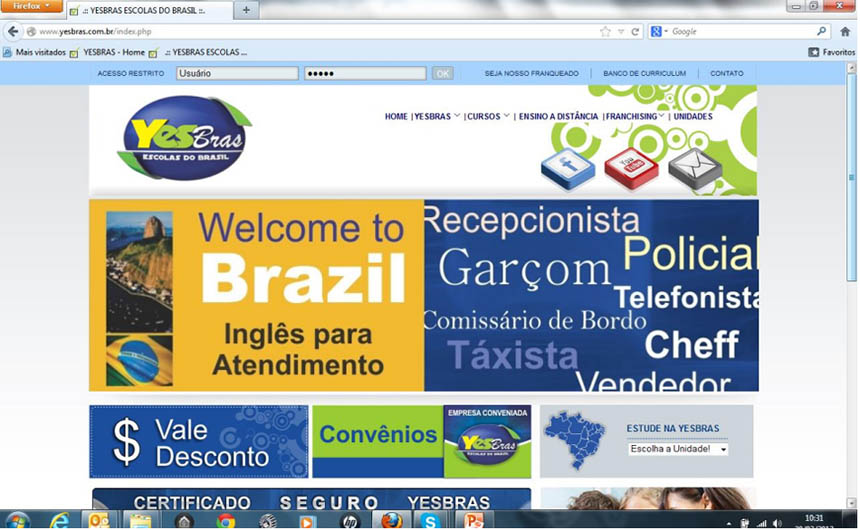The image size is (860, 530).
Task: Click the Usuário username field
Action: click(x=237, y=73)
